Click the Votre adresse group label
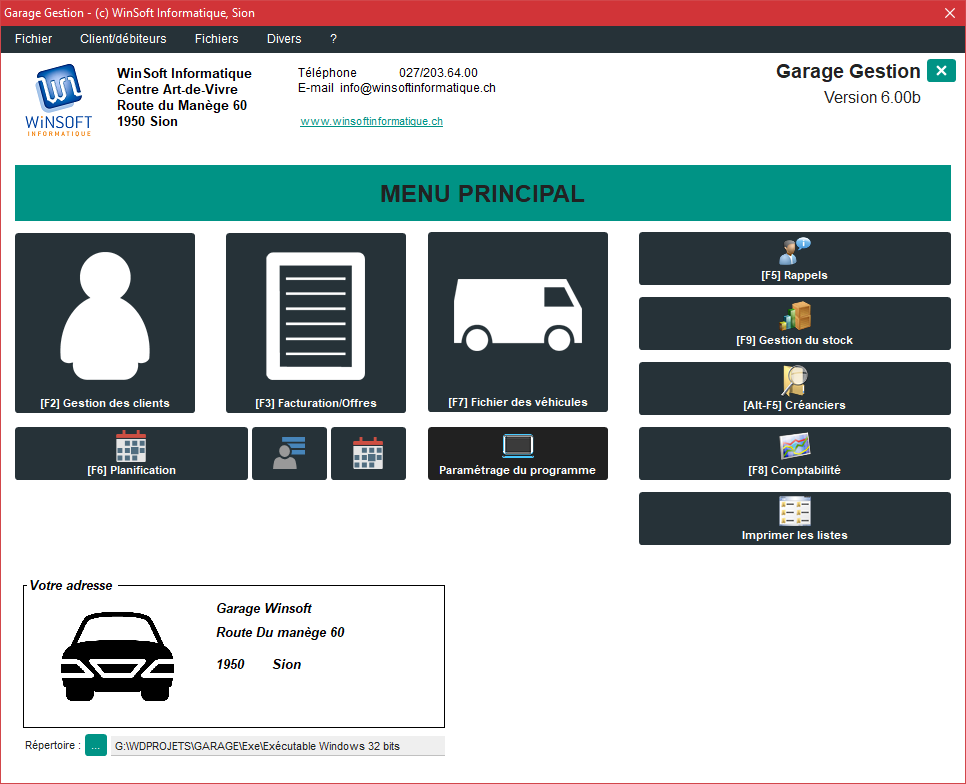The image size is (966, 784). point(71,586)
